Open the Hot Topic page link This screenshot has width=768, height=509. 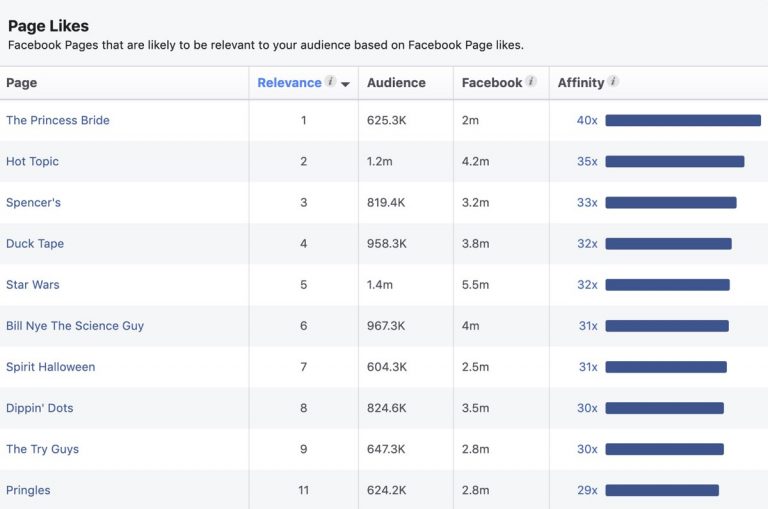32,161
